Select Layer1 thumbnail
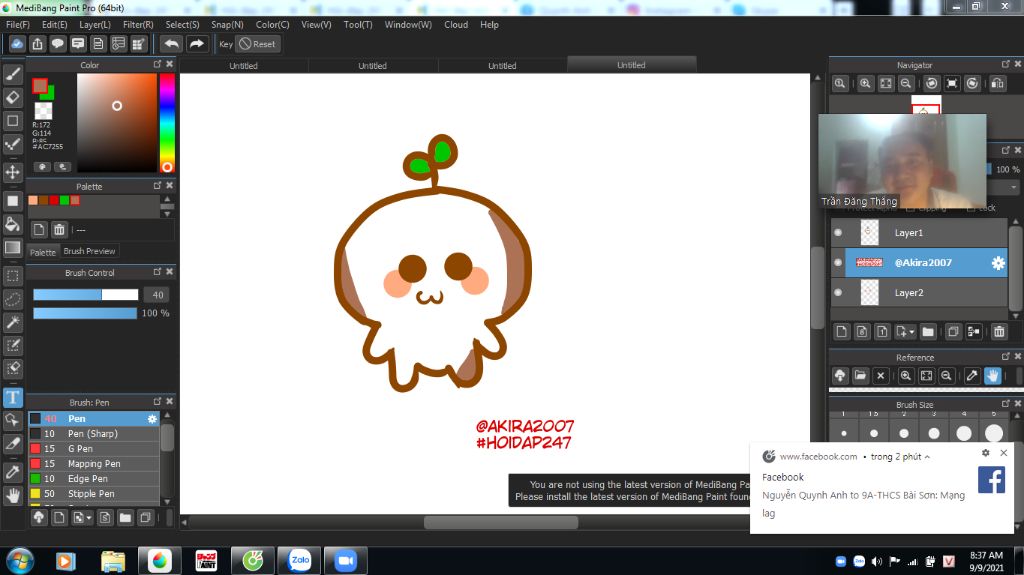Image resolution: width=1024 pixels, height=575 pixels. 869,233
